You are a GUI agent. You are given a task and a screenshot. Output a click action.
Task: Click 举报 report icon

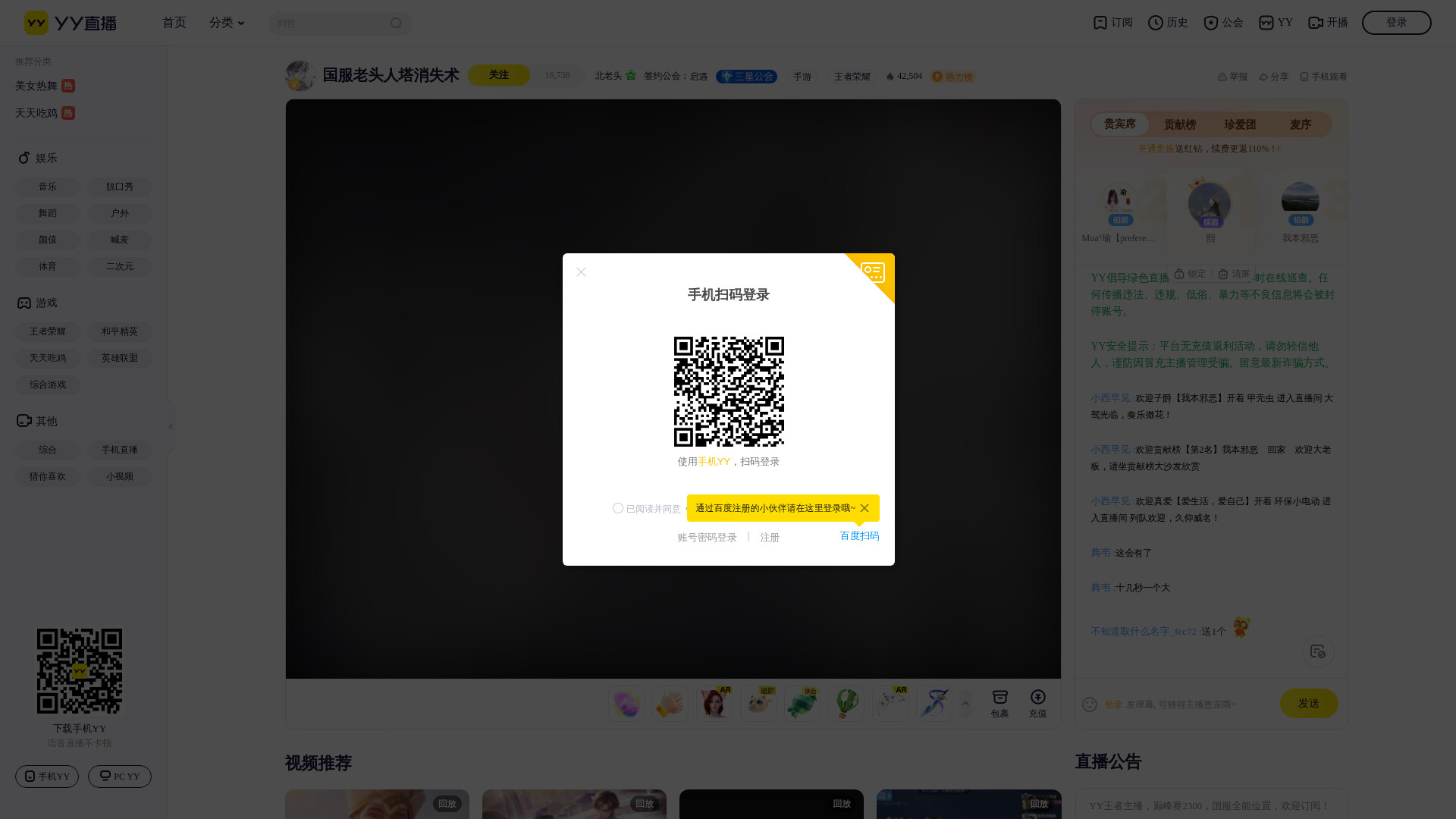pyautogui.click(x=1232, y=77)
